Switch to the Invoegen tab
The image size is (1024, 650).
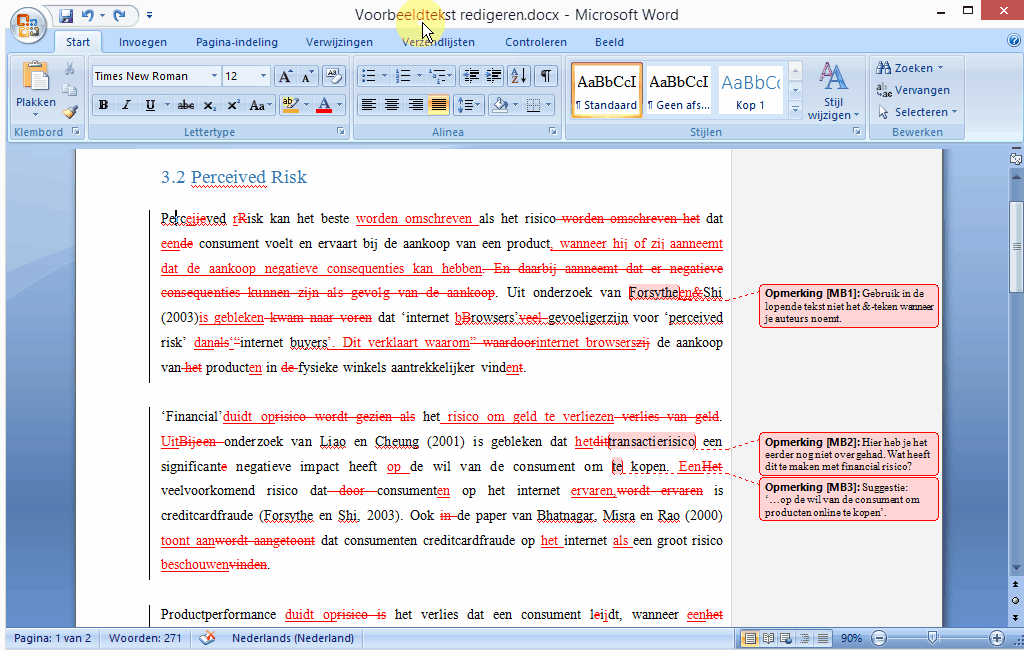(x=142, y=42)
